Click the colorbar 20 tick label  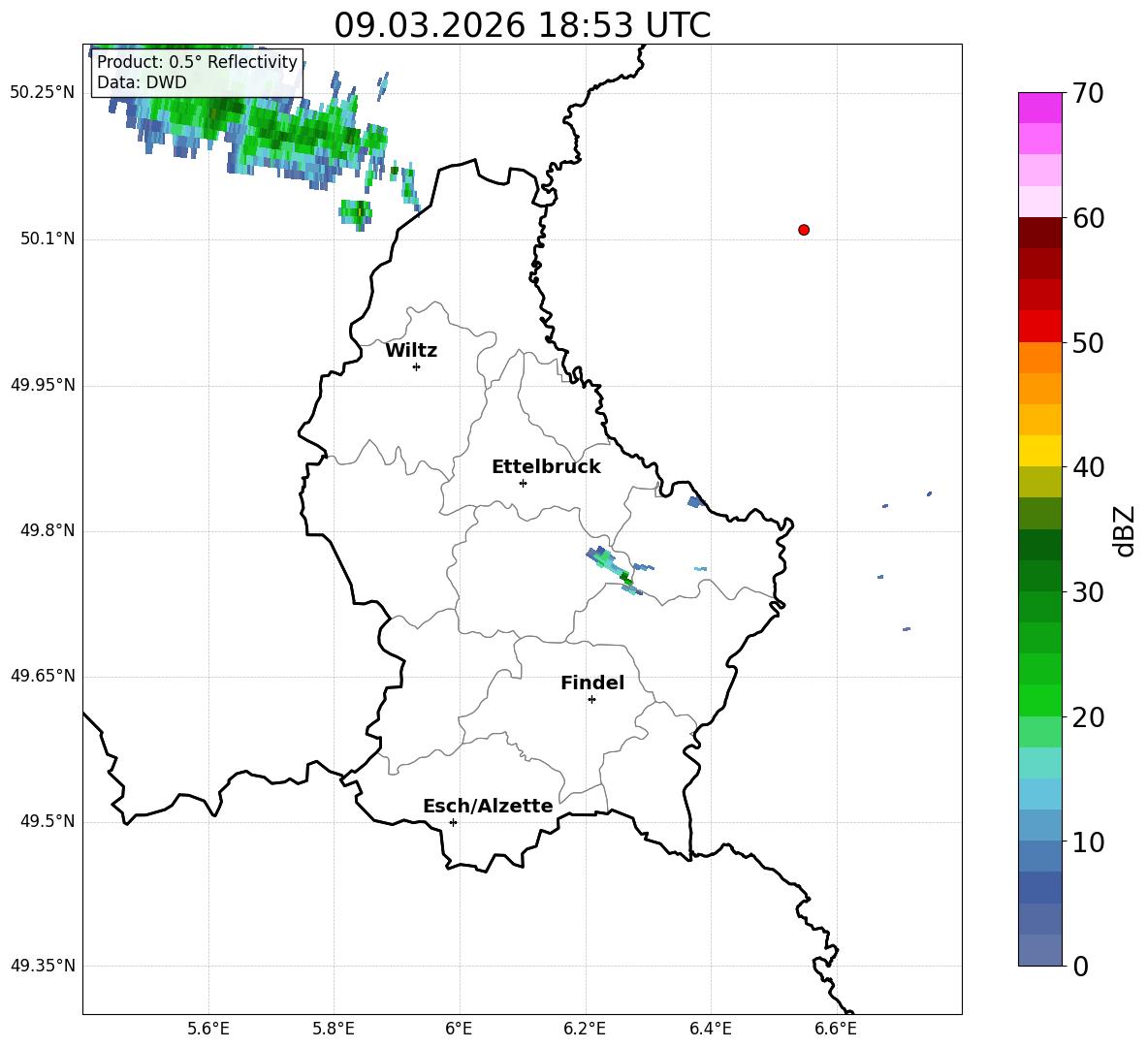click(x=1088, y=717)
